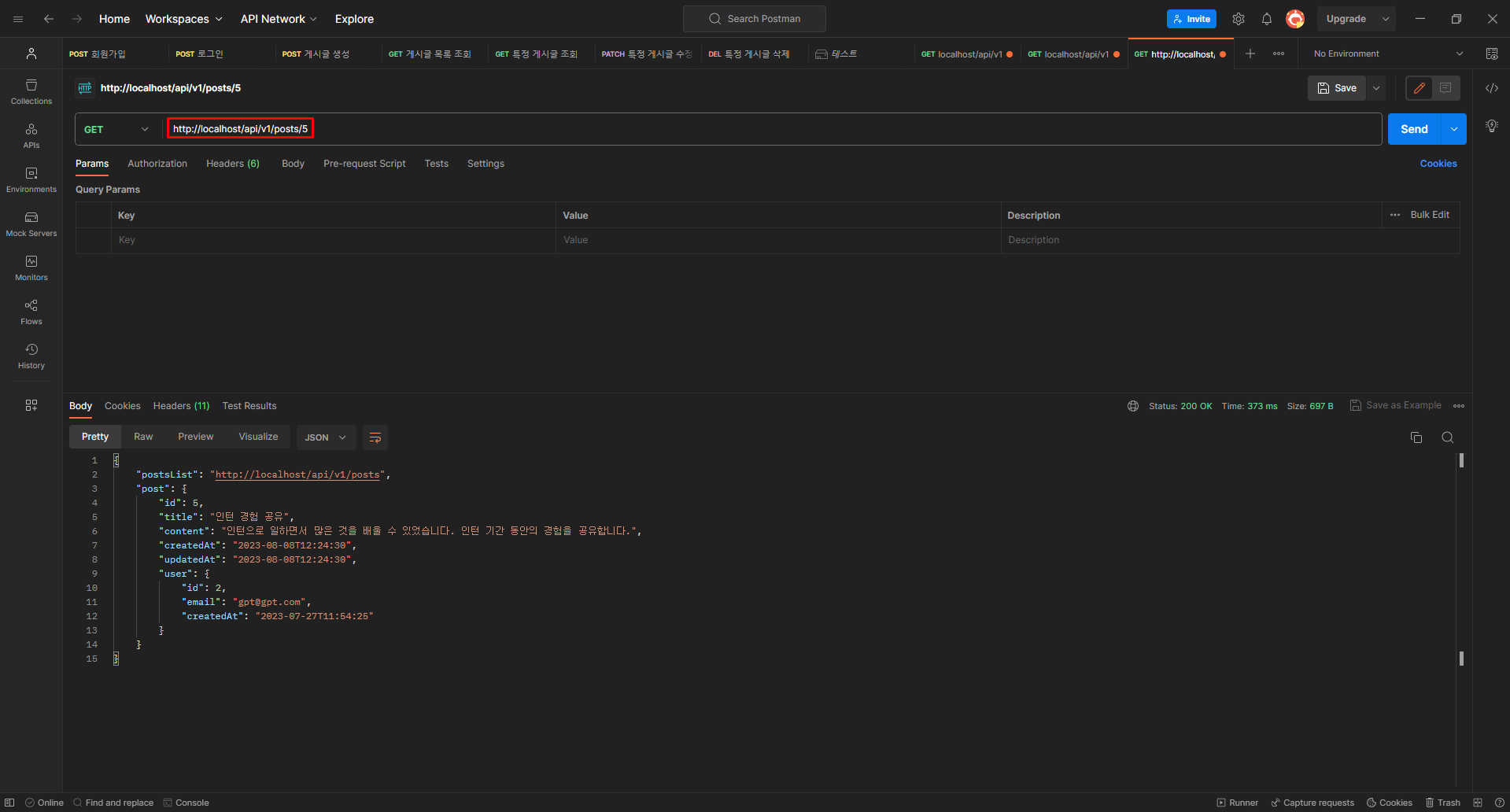This screenshot has width=1510, height=812.
Task: Open the Cookies manager link
Action: click(x=1438, y=163)
